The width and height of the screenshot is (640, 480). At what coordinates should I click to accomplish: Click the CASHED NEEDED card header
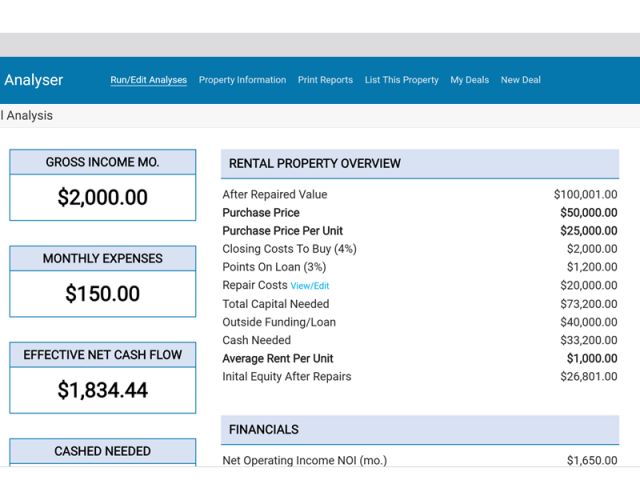click(102, 451)
